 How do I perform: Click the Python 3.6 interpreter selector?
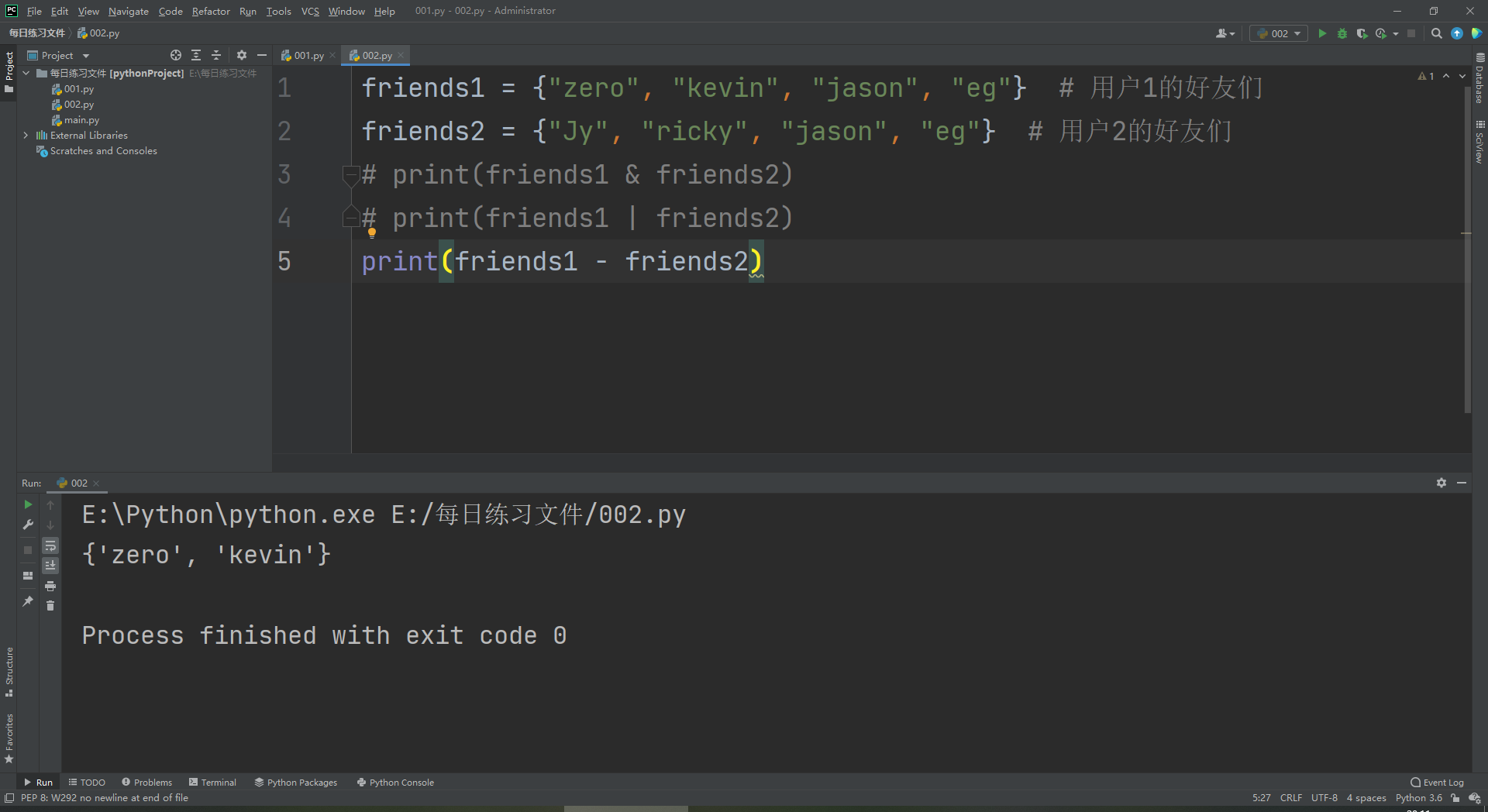click(x=1419, y=798)
